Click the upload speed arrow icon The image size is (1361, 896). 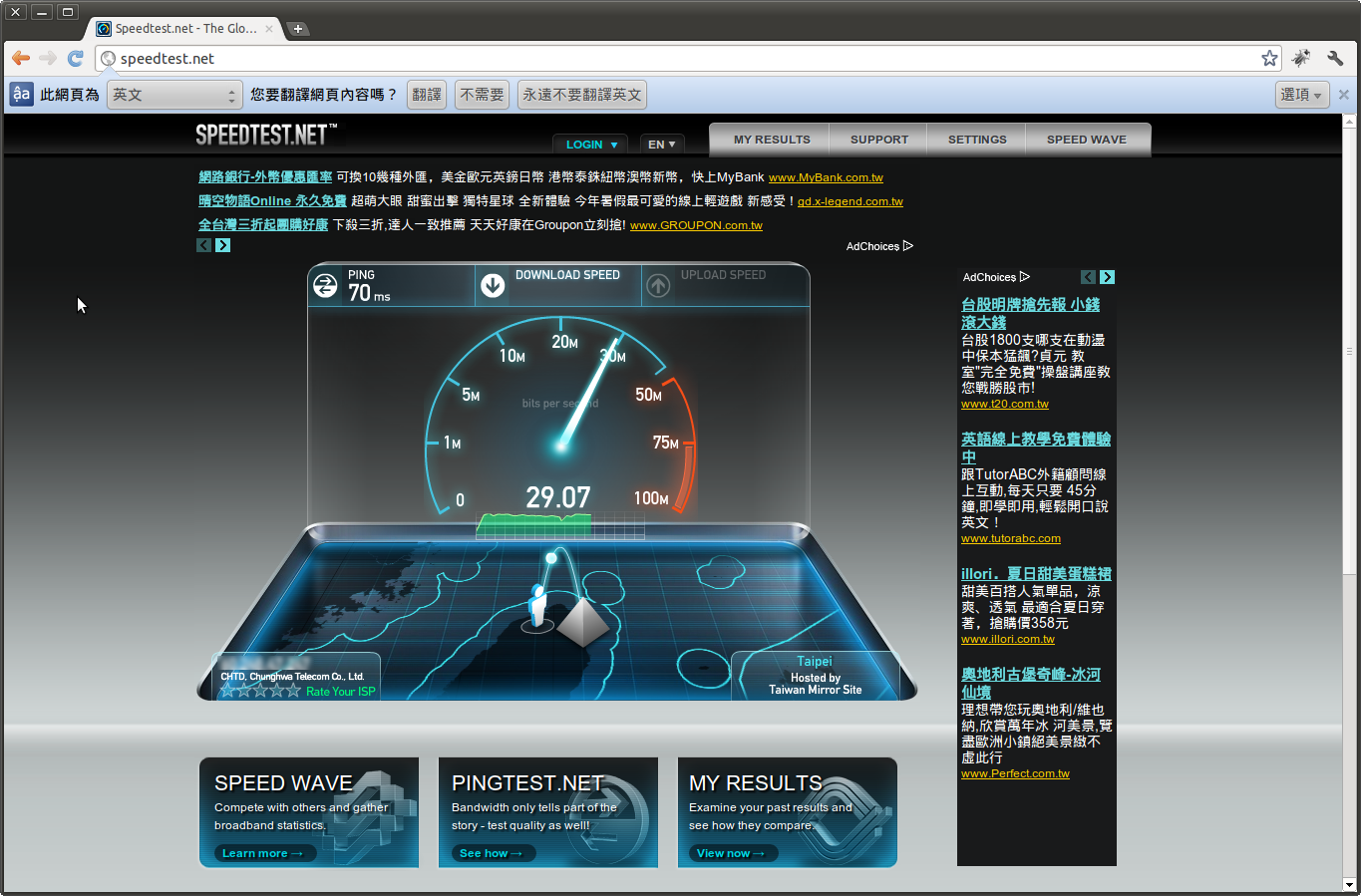pyautogui.click(x=658, y=286)
